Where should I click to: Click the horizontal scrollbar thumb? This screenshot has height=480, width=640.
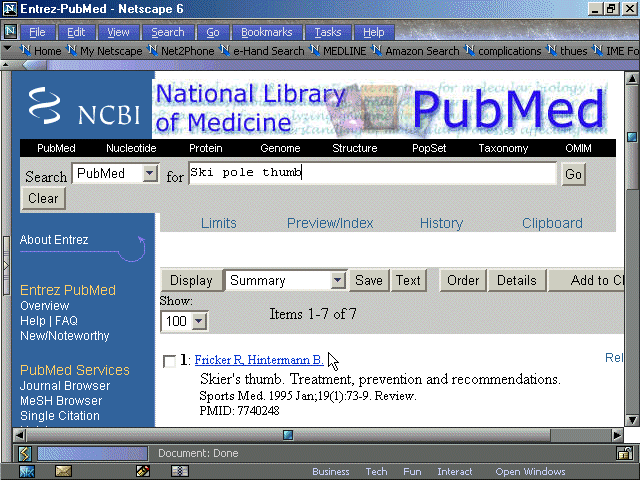point(288,435)
